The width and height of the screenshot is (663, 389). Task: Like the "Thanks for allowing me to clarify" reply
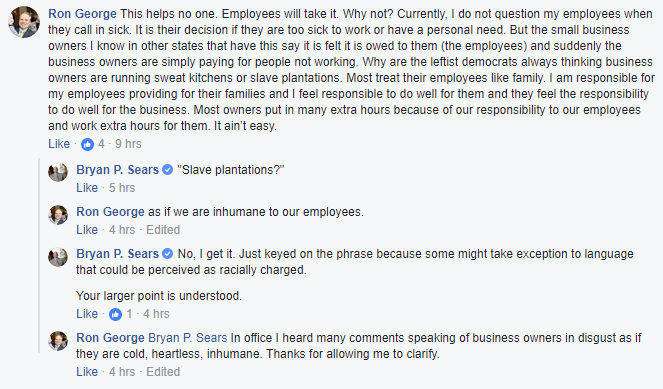tap(87, 372)
